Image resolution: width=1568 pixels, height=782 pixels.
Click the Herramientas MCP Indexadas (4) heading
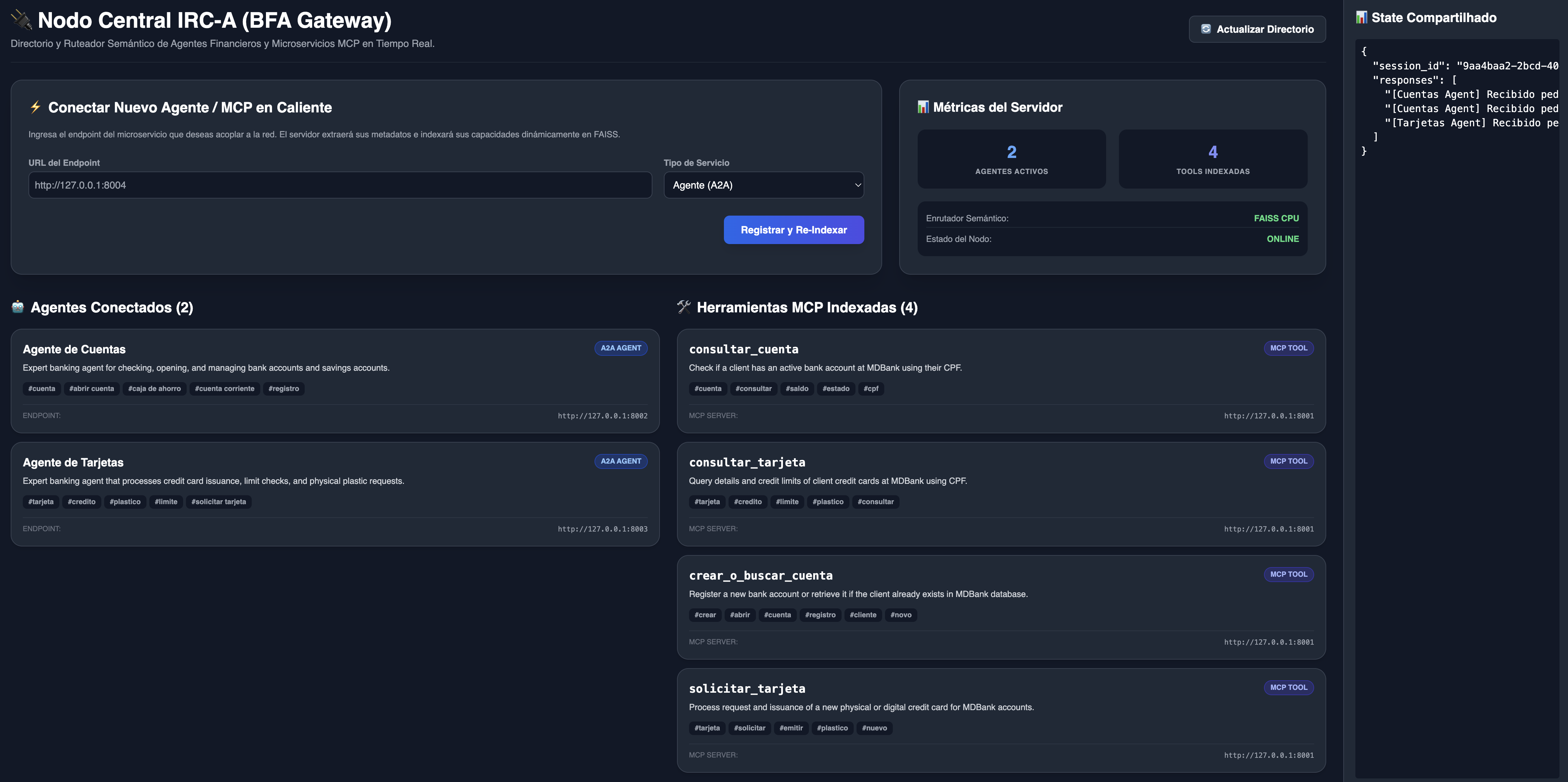[807, 307]
